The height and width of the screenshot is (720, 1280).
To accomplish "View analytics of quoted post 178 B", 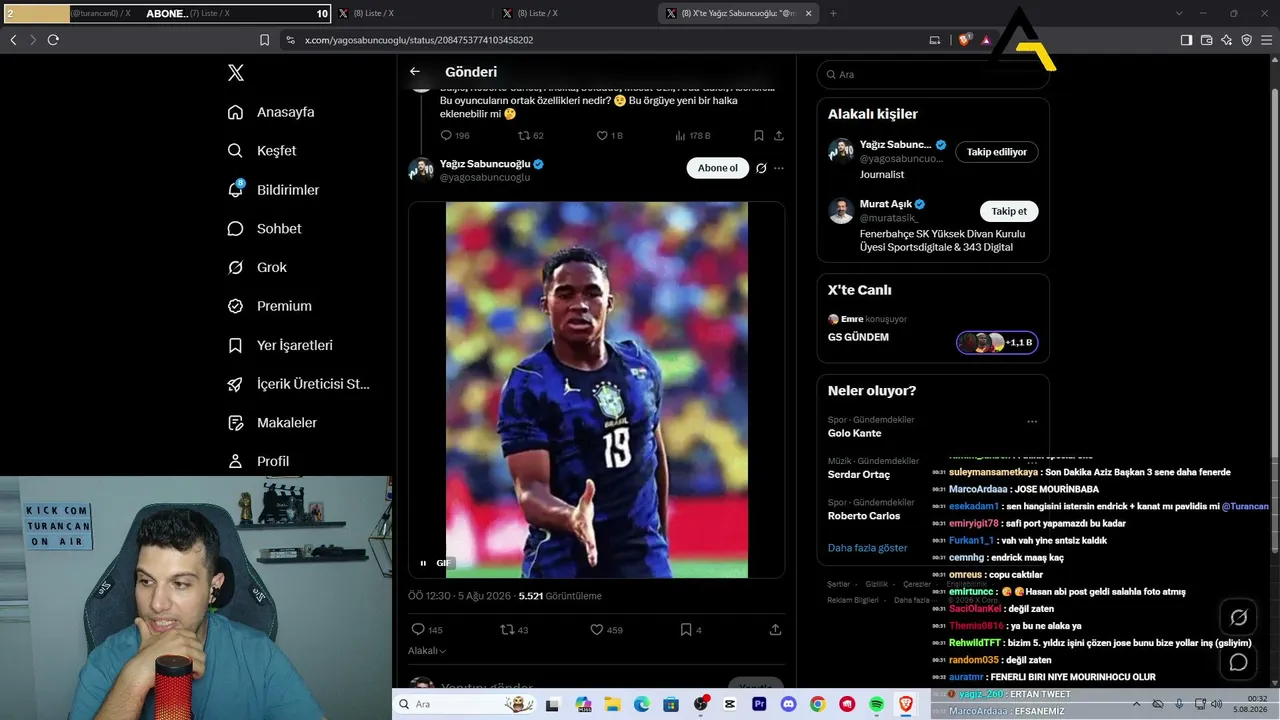I will click(x=693, y=135).
